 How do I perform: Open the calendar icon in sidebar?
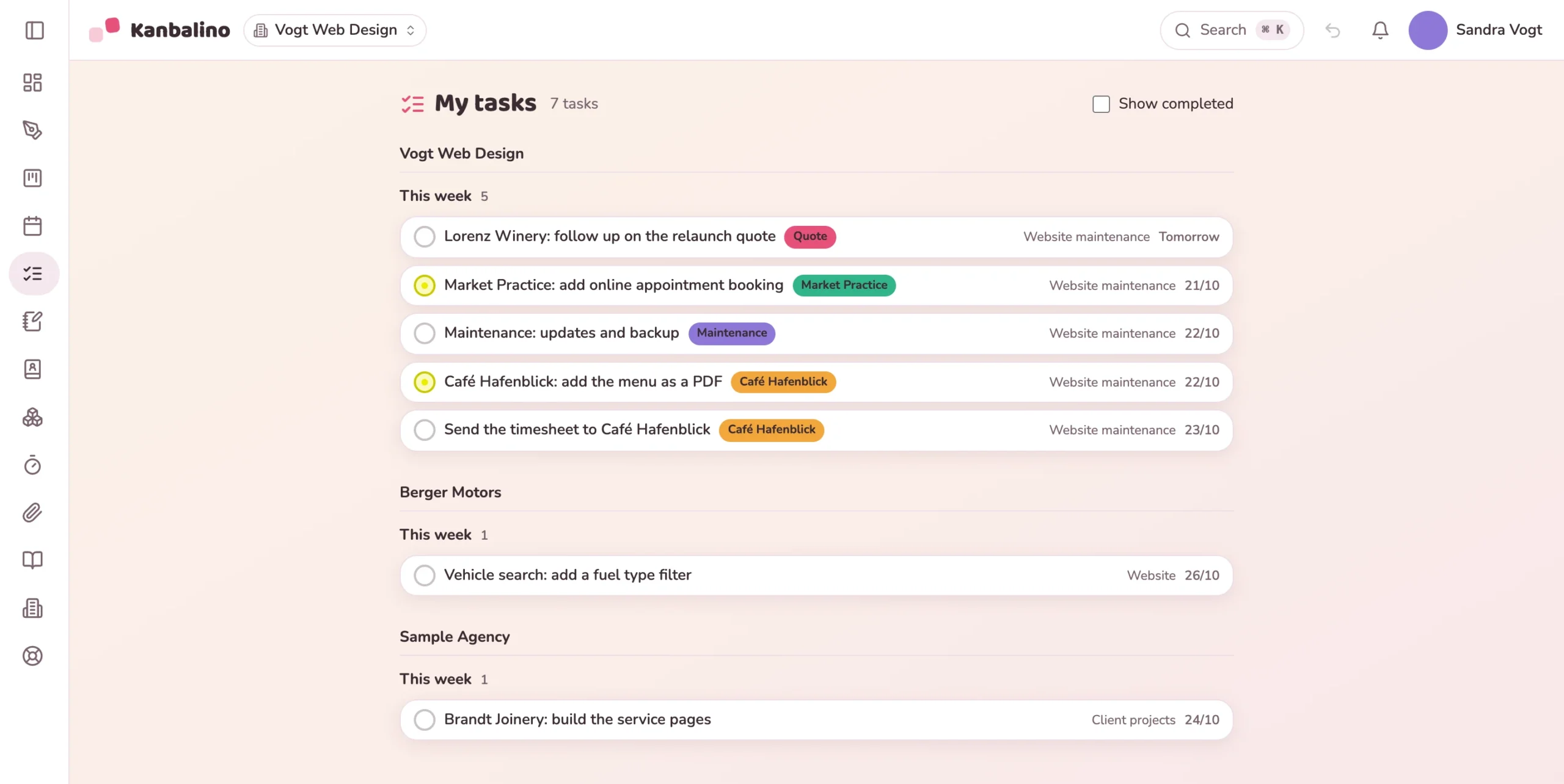pos(32,226)
